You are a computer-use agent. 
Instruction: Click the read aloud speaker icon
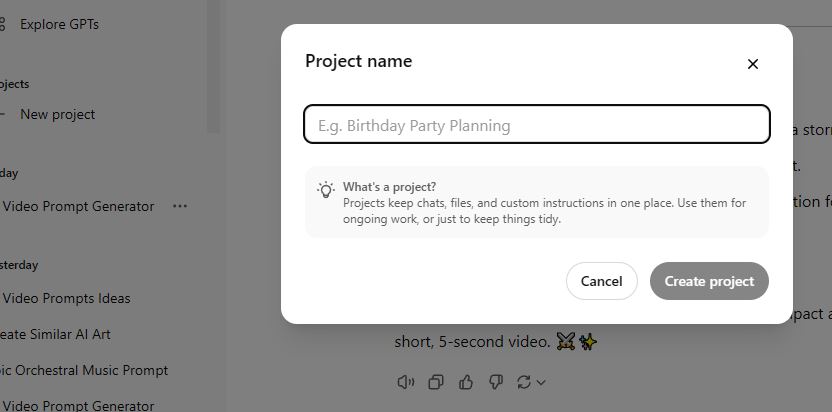click(x=405, y=382)
